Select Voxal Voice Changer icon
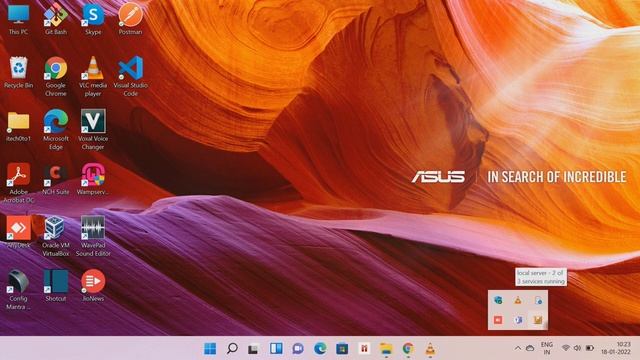 93,130
